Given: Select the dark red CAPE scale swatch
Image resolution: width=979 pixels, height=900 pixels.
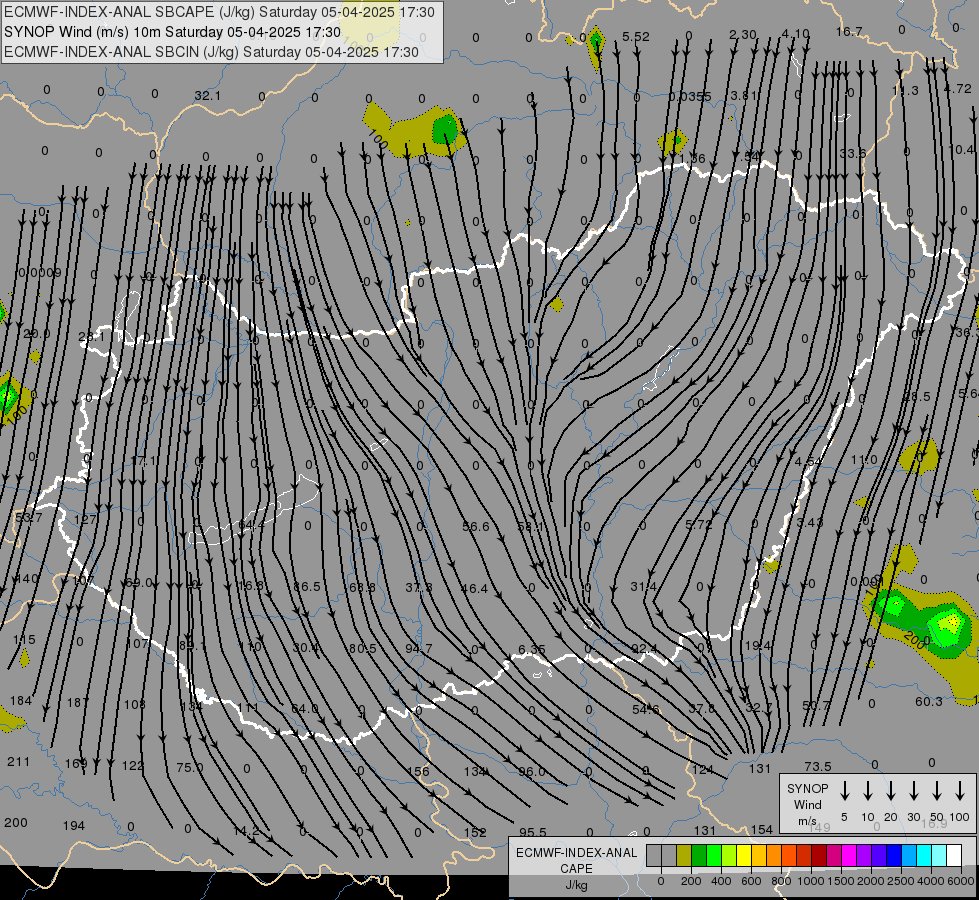Looking at the screenshot, I should click(x=819, y=856).
